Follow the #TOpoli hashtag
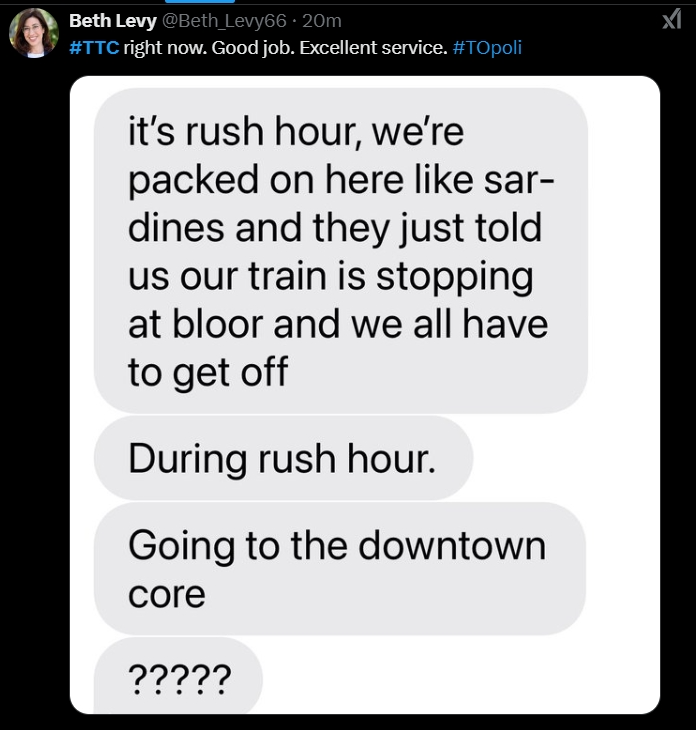Screen dimensions: 696x730 [487, 47]
